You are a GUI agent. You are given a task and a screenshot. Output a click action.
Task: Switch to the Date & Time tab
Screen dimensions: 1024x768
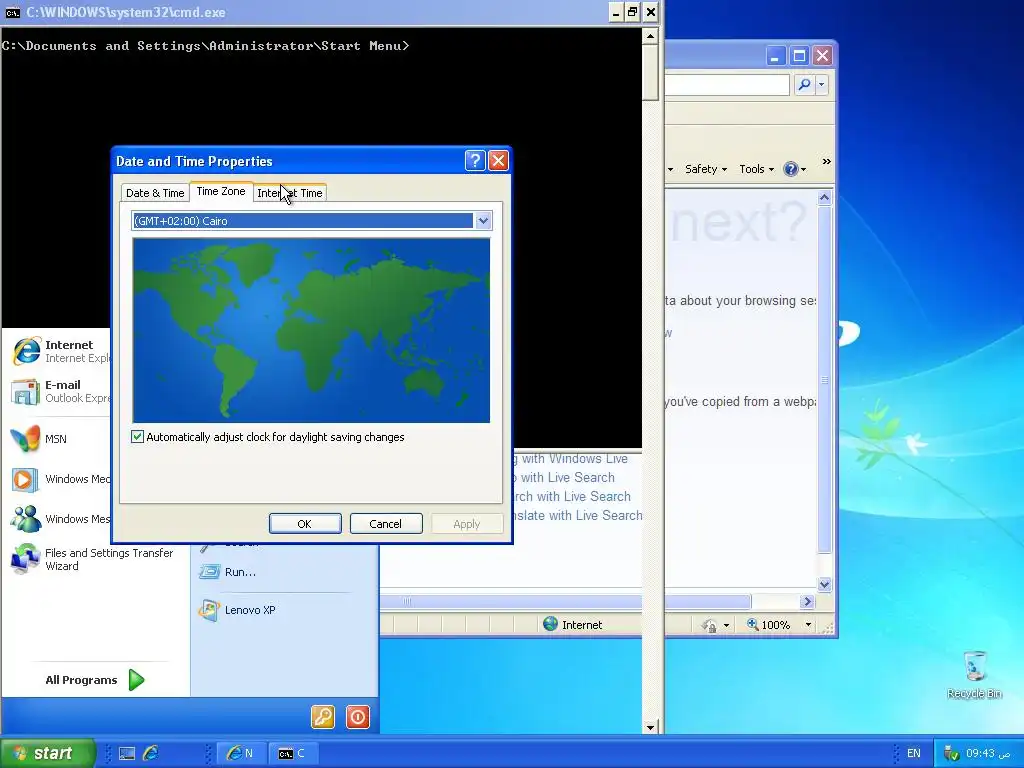click(155, 193)
